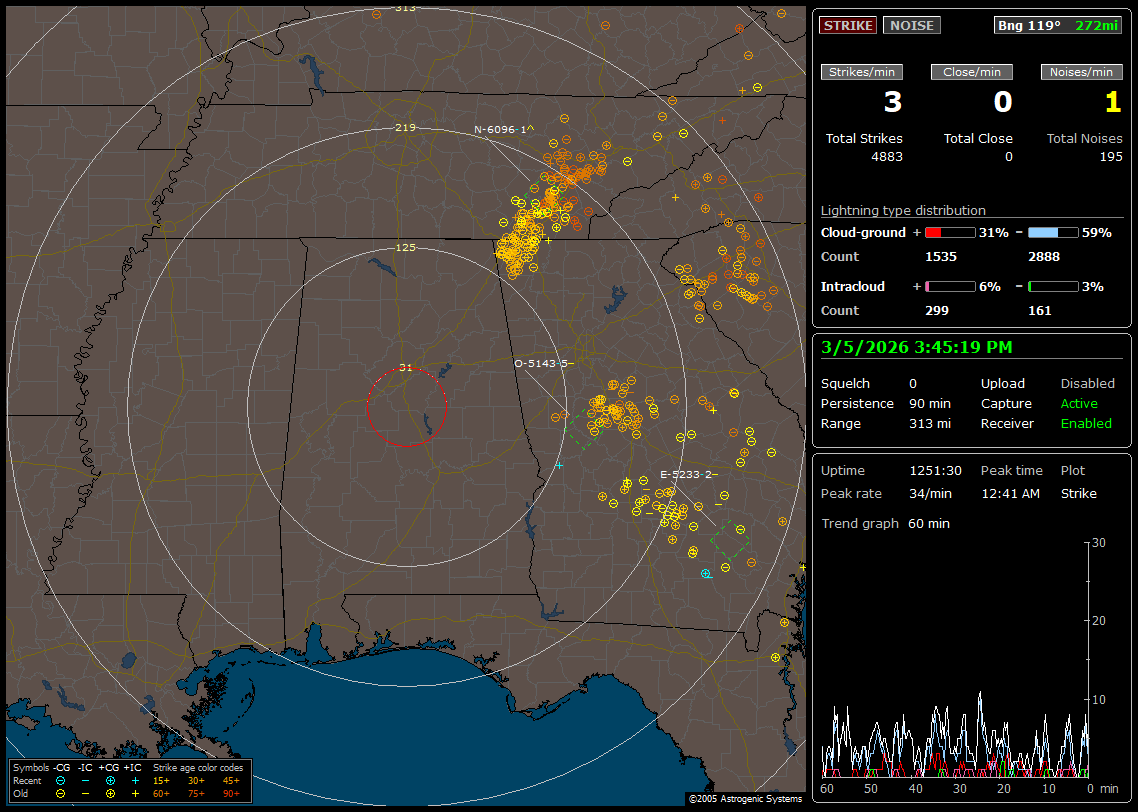Select storm label O-5143-5 on the map
The height and width of the screenshot is (812, 1138).
point(543,363)
